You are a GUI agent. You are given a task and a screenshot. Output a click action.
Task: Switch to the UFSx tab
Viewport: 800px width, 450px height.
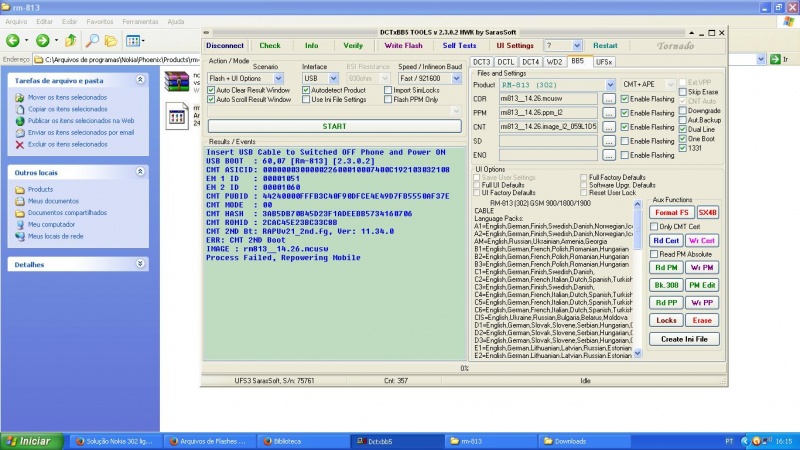[x=604, y=62]
